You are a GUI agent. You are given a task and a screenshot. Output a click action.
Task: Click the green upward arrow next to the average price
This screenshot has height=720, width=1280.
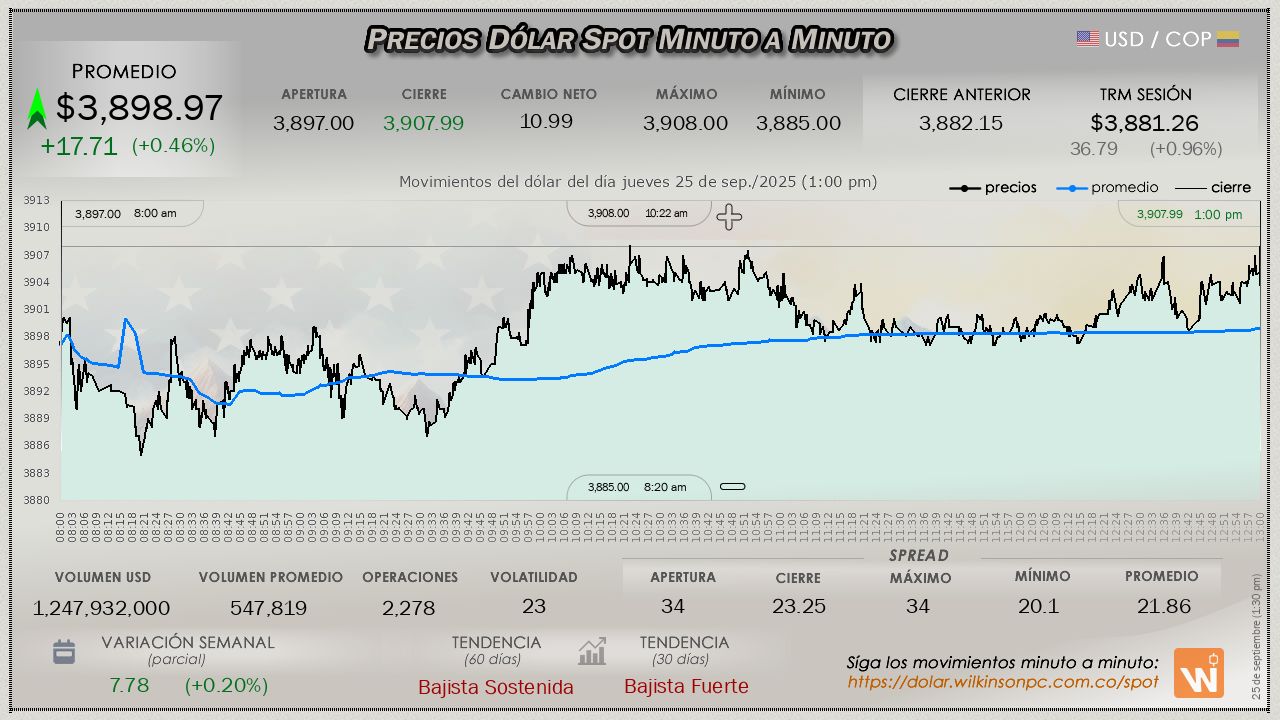37,109
